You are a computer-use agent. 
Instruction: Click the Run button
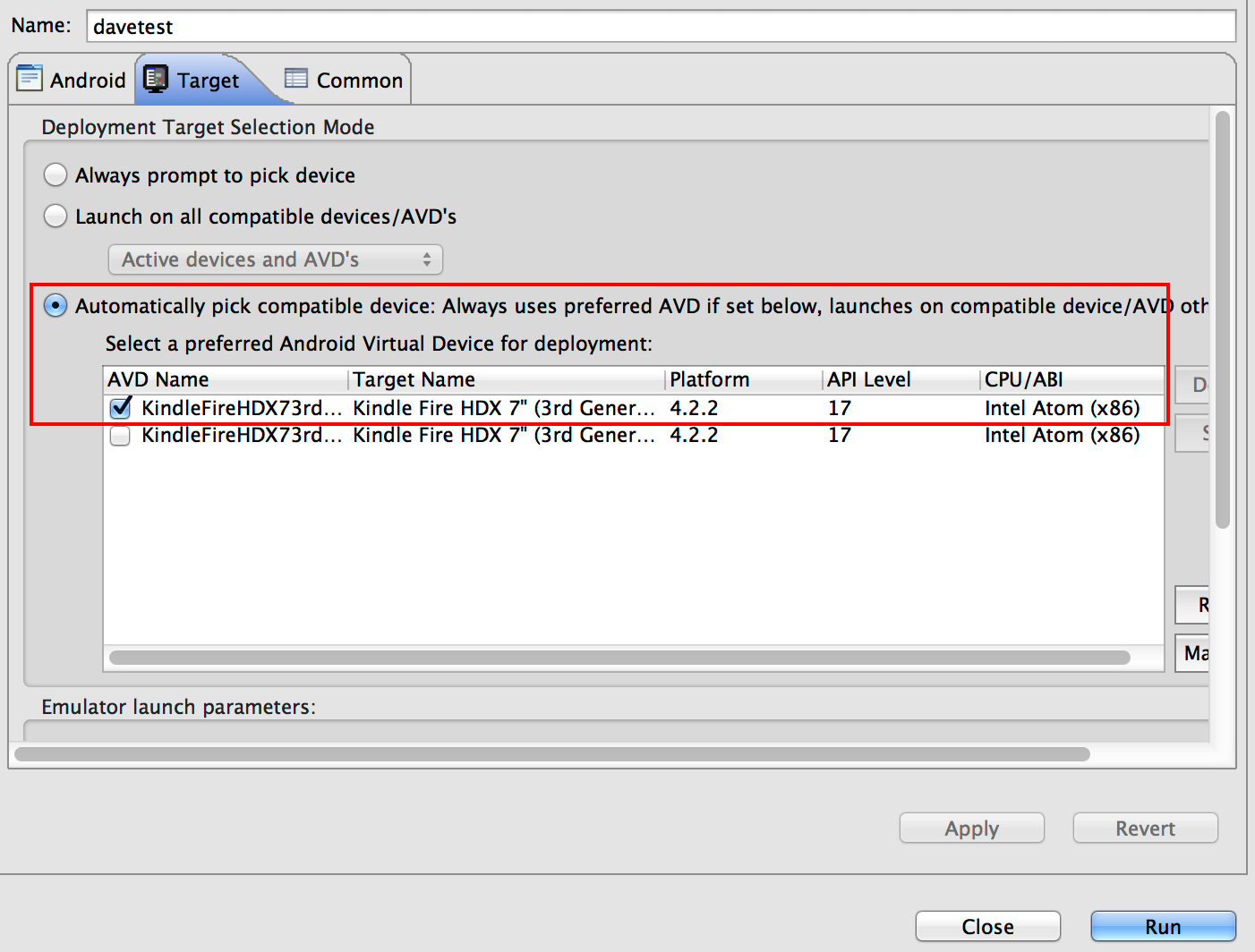click(1164, 927)
